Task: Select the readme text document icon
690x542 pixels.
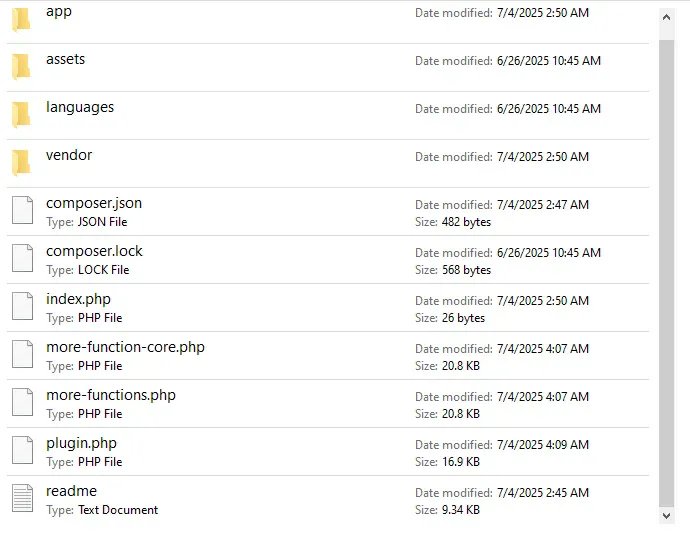Action: tap(22, 499)
